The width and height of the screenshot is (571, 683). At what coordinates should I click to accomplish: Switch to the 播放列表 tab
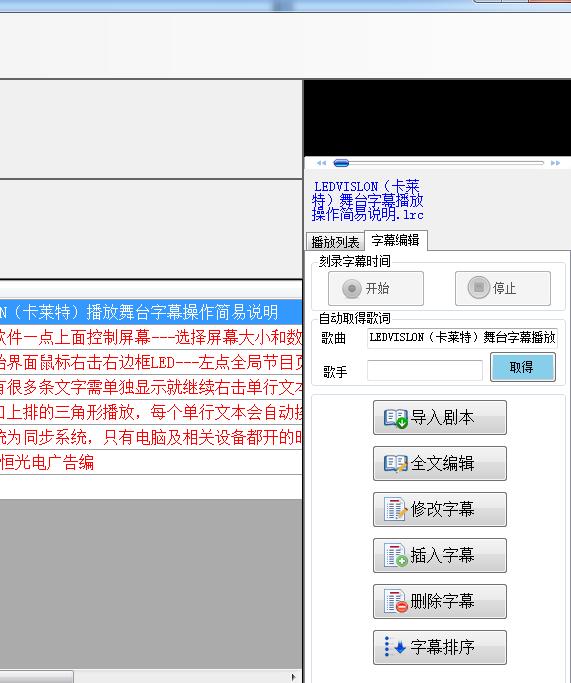335,242
